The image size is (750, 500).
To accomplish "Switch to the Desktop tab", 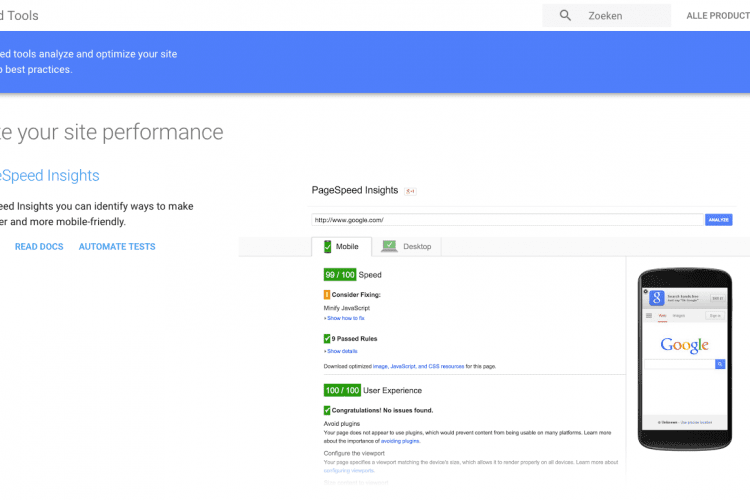I will pyautogui.click(x=407, y=246).
